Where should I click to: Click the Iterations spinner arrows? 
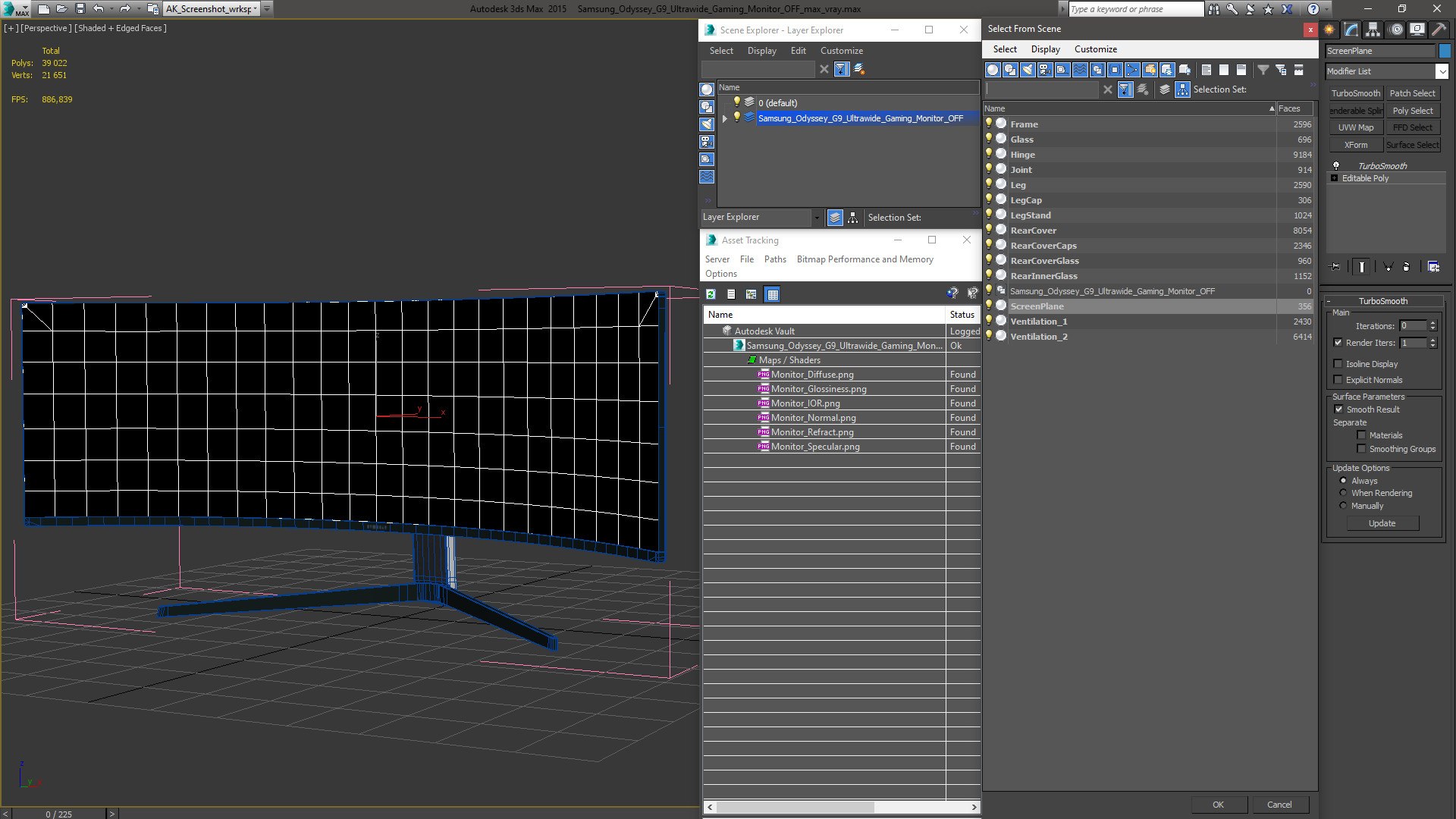point(1432,326)
